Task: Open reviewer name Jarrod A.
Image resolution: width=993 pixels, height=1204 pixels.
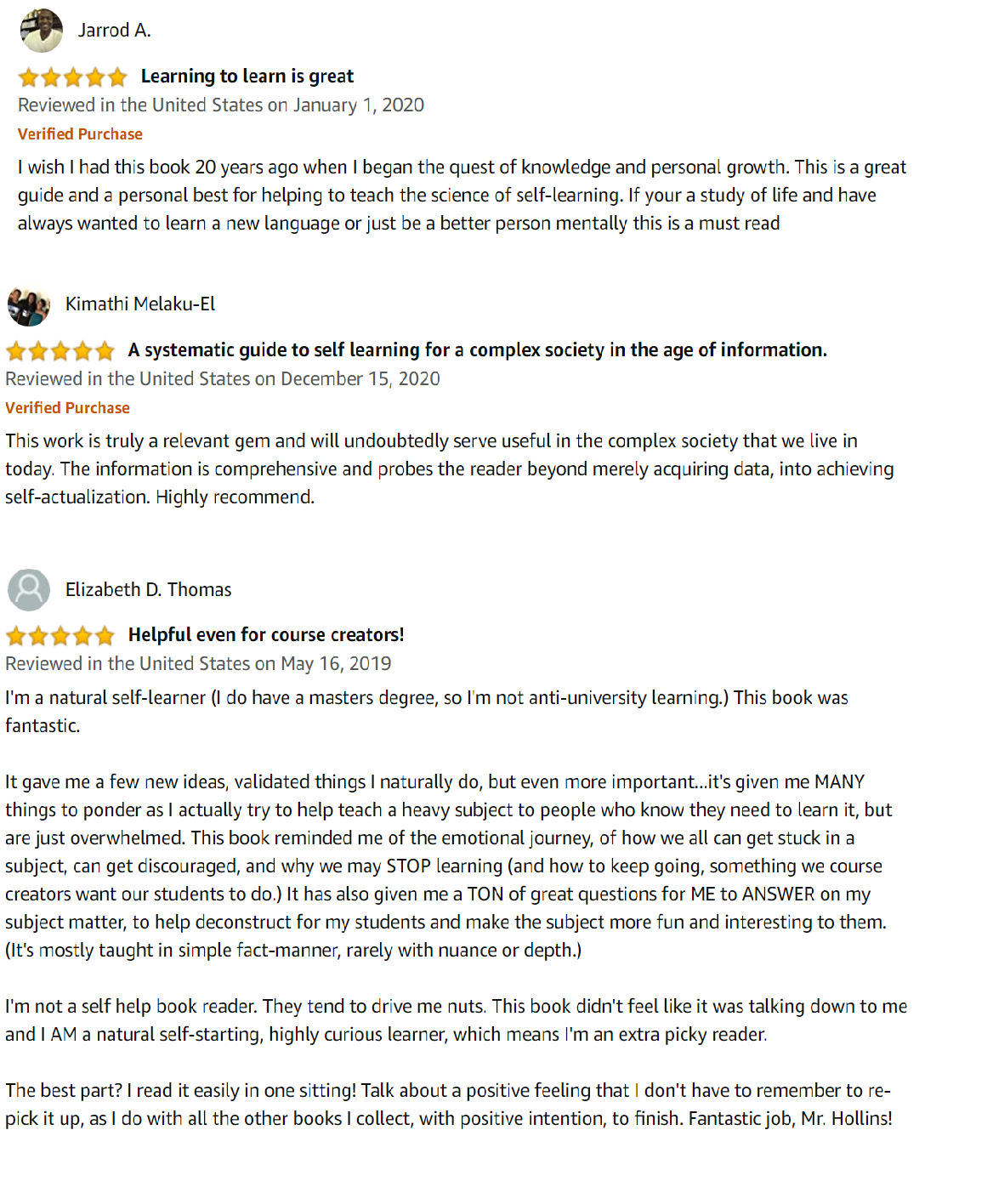Action: (x=114, y=31)
